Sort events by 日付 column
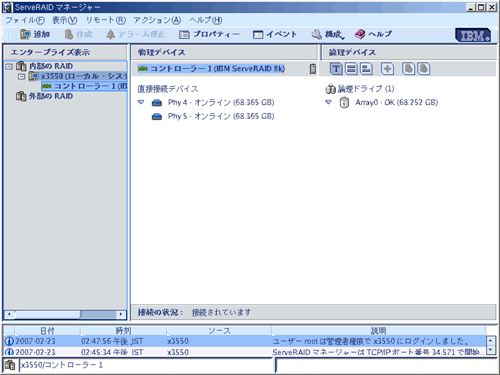 [x=47, y=331]
